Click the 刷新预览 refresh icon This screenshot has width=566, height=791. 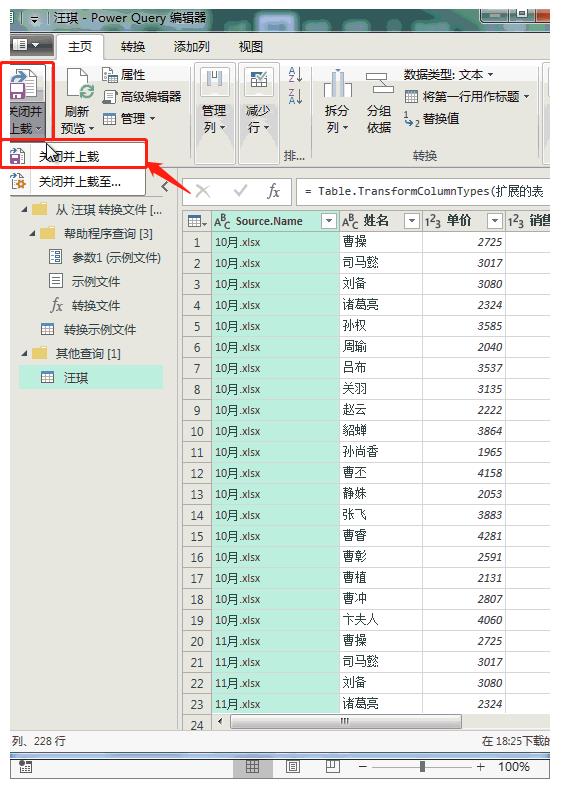pyautogui.click(x=80, y=84)
